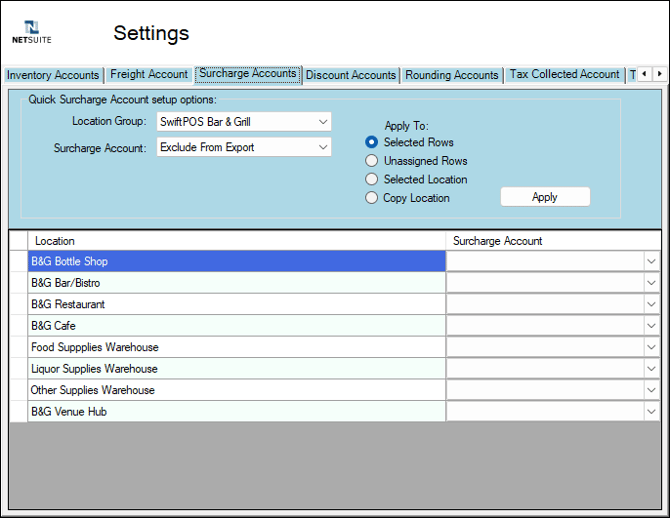Select the Food Suppplies Warehouse row
670x518 pixels.
237,347
